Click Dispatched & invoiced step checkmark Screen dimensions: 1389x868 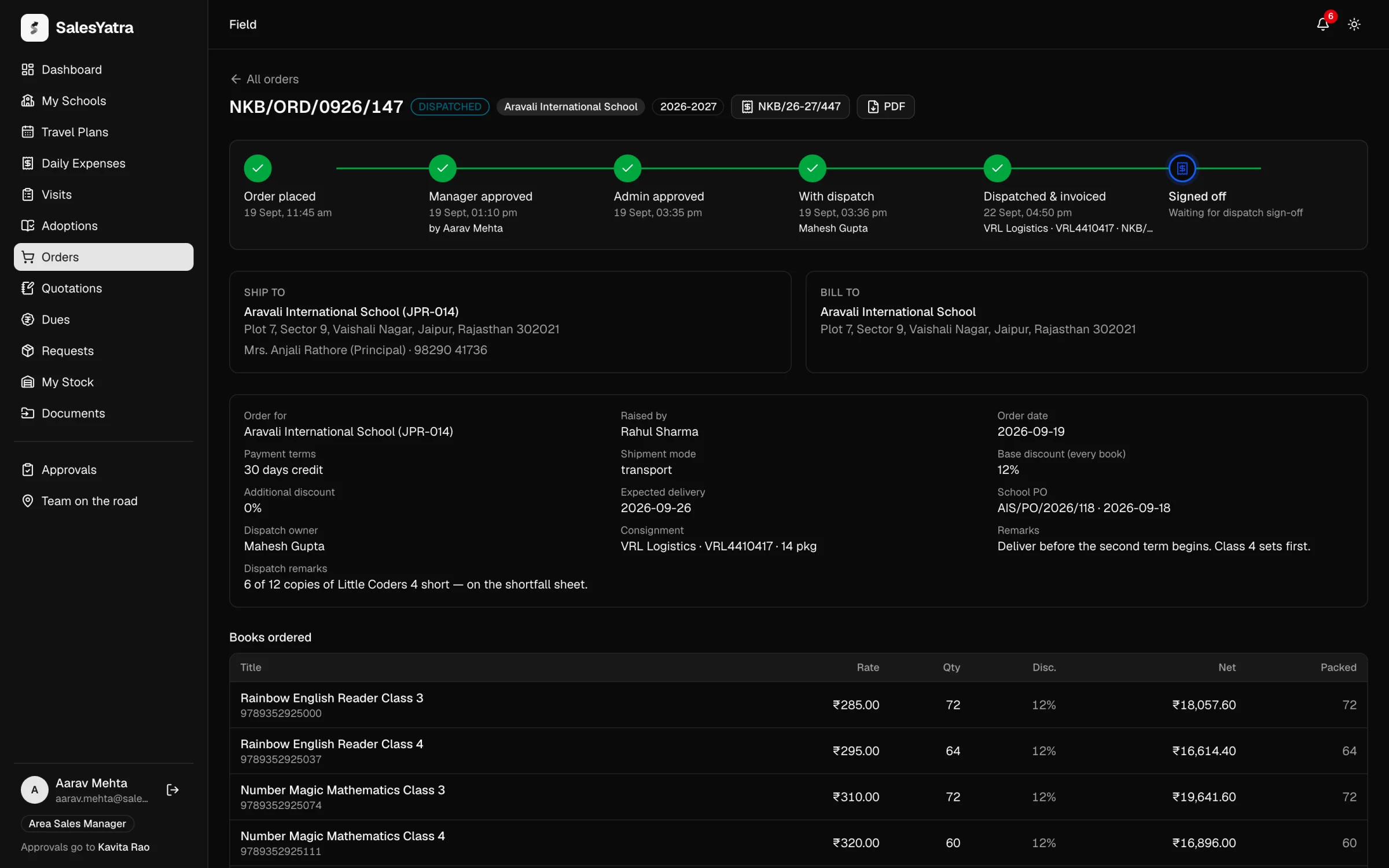[x=997, y=168]
